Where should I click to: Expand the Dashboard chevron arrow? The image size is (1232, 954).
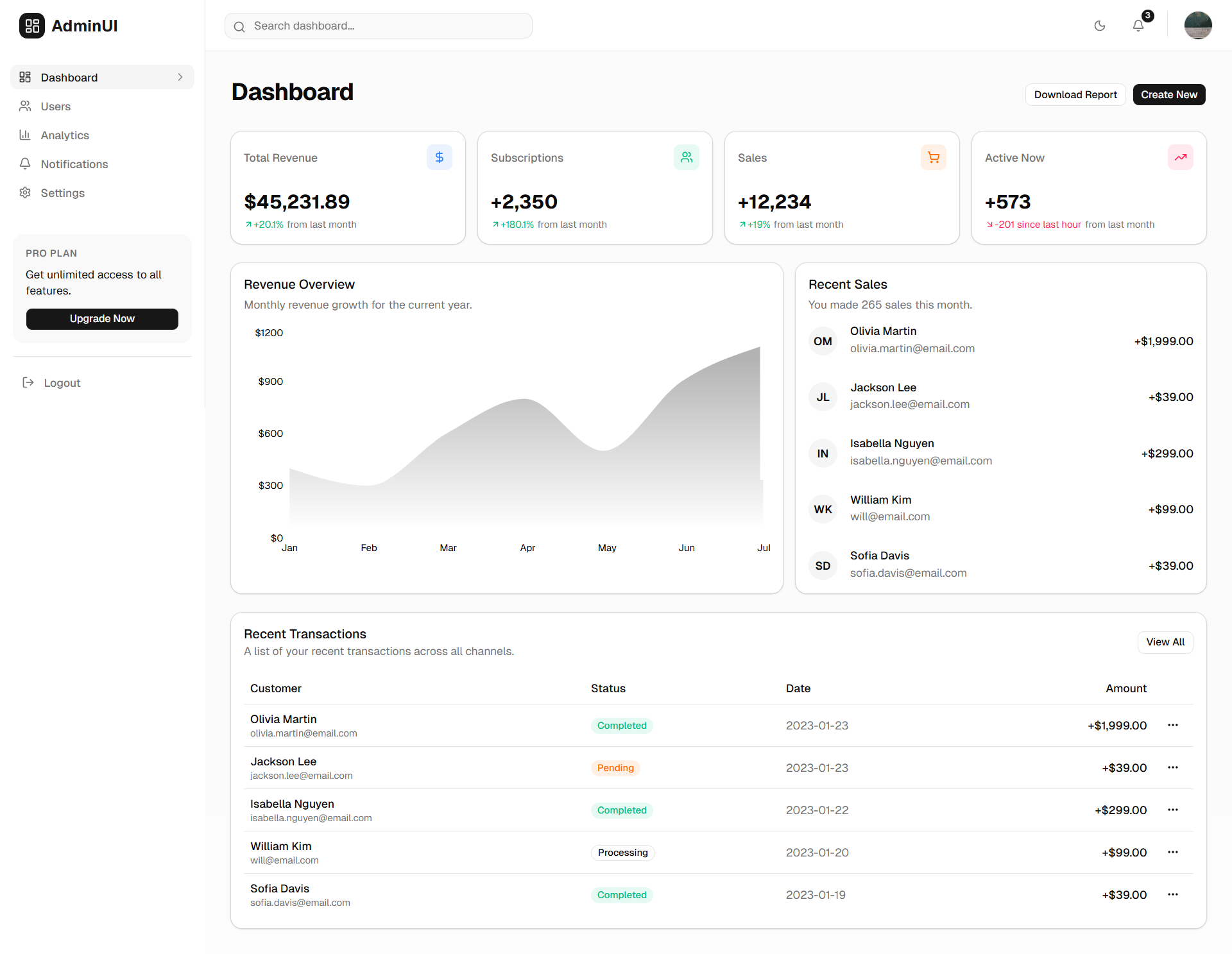(180, 77)
